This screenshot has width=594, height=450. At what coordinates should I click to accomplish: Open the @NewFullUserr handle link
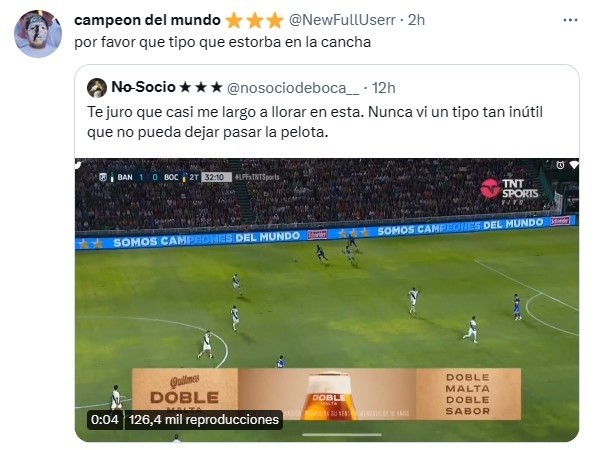click(x=342, y=20)
